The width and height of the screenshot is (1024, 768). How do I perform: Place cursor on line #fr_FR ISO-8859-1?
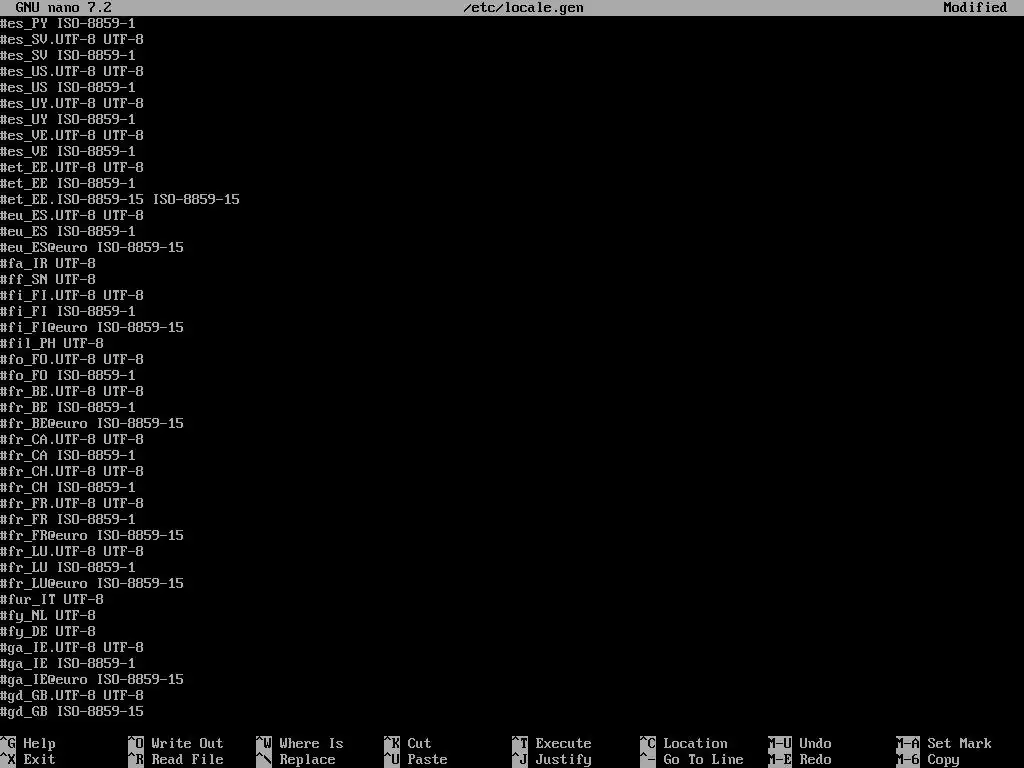click(68, 519)
